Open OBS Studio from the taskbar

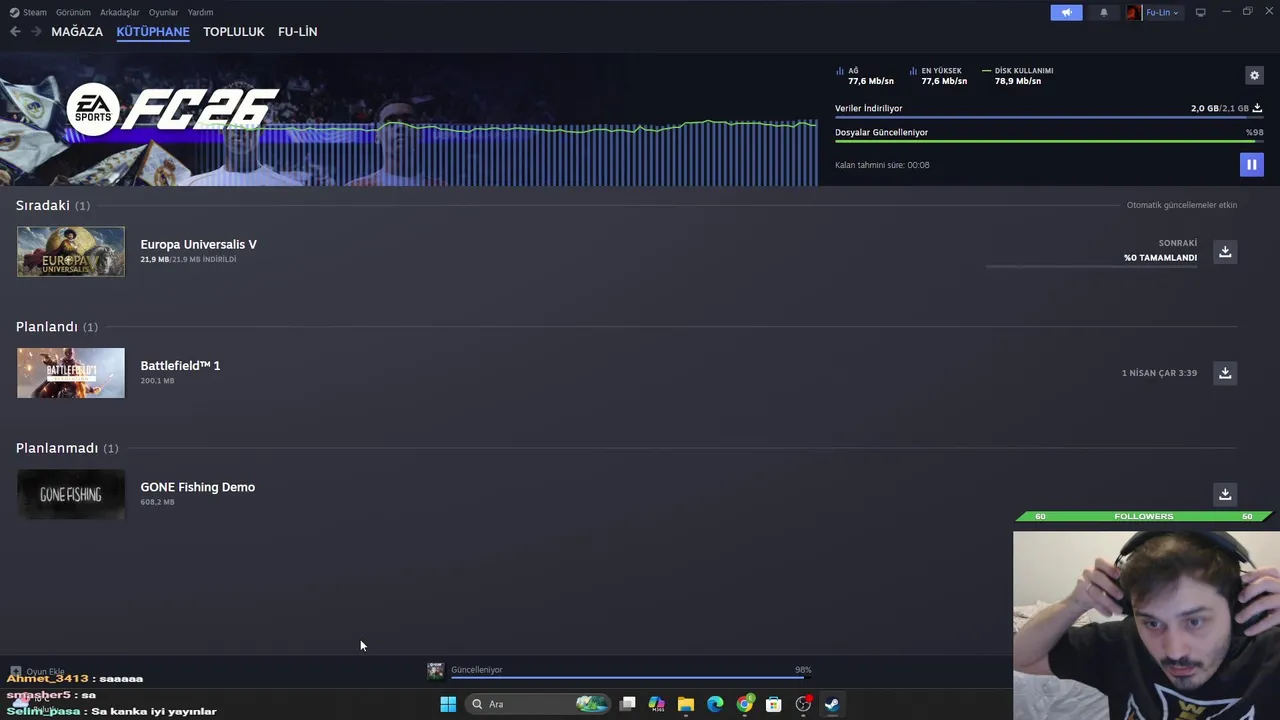click(x=803, y=704)
